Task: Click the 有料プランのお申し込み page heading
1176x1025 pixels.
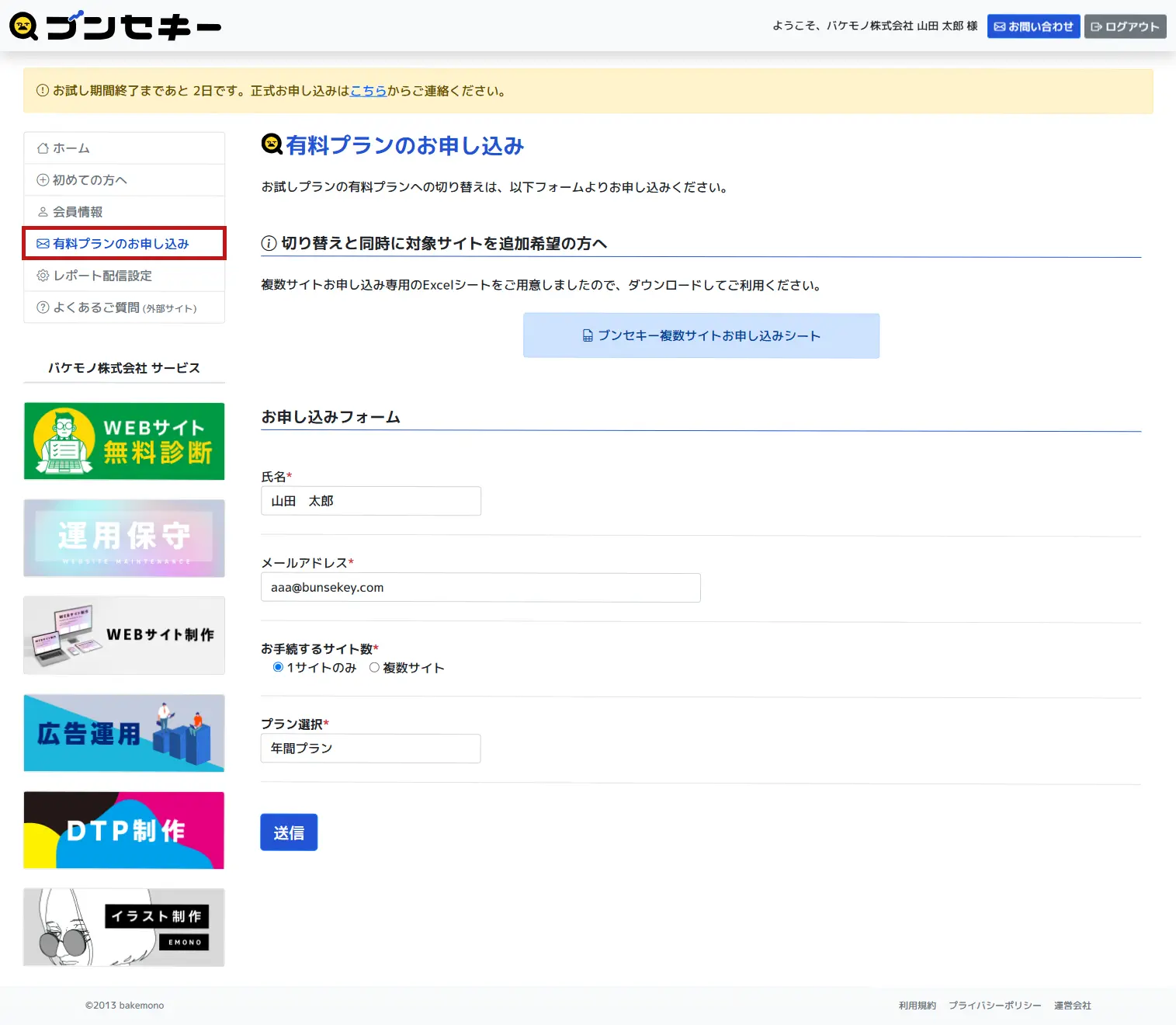Action: coord(405,145)
